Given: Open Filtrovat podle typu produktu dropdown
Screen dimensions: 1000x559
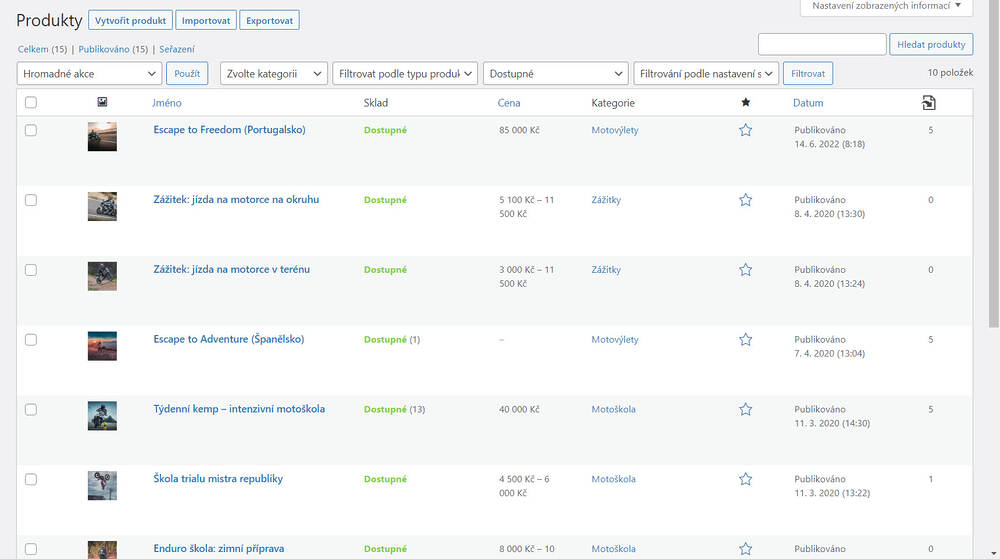Looking at the screenshot, I should click(x=405, y=73).
